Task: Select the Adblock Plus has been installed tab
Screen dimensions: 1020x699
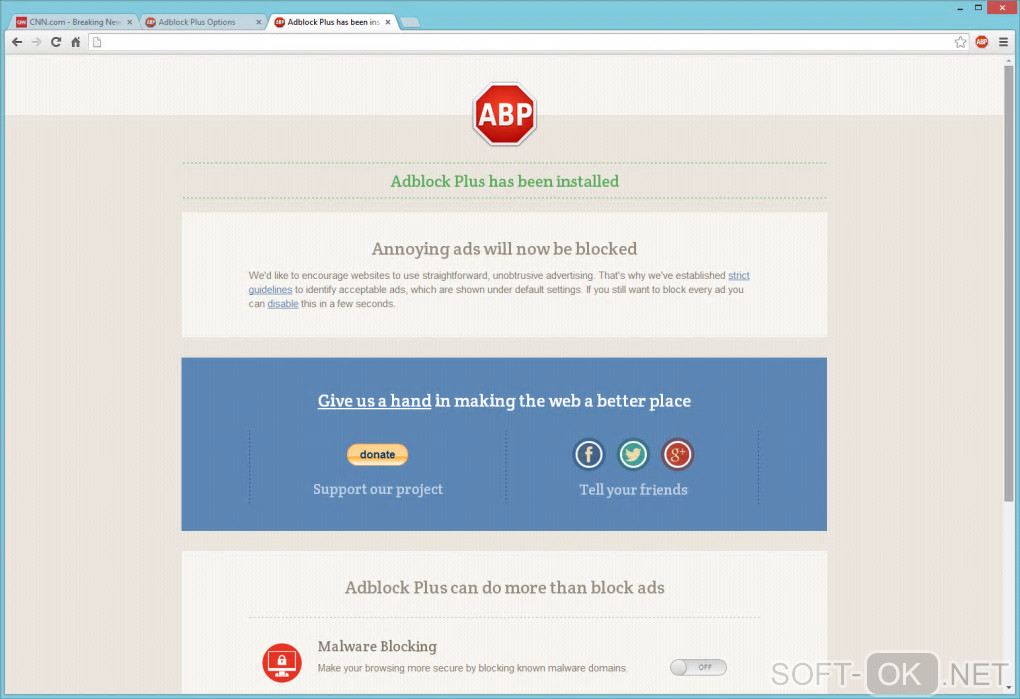Action: point(332,22)
